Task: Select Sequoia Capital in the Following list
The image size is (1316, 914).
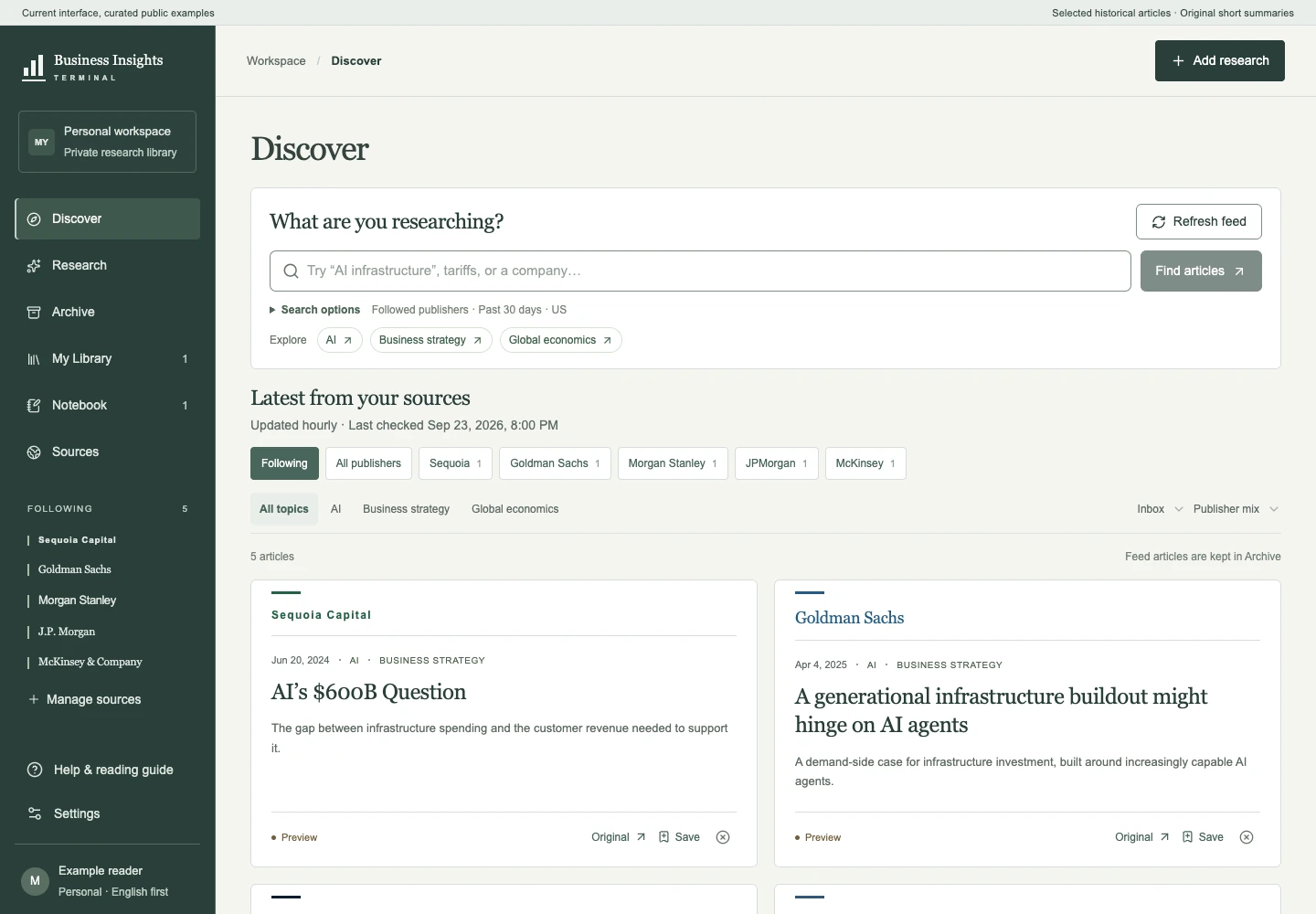Action: coord(77,540)
